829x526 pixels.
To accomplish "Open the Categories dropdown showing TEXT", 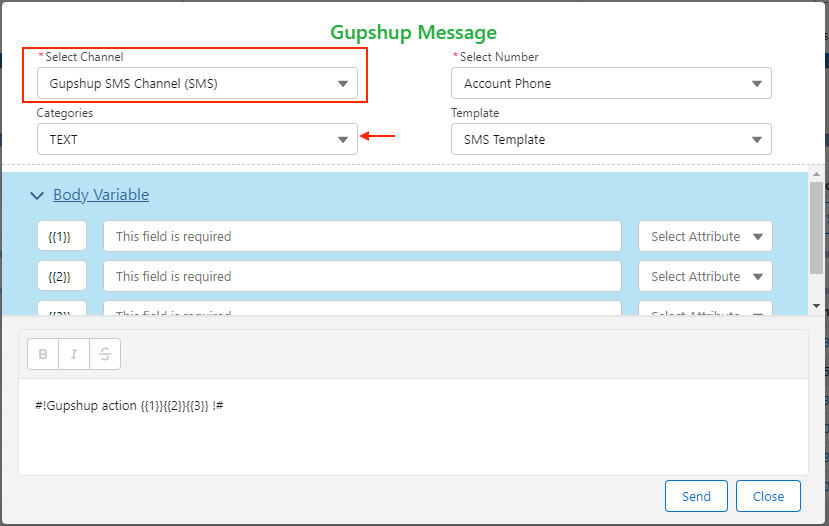I will [197, 139].
